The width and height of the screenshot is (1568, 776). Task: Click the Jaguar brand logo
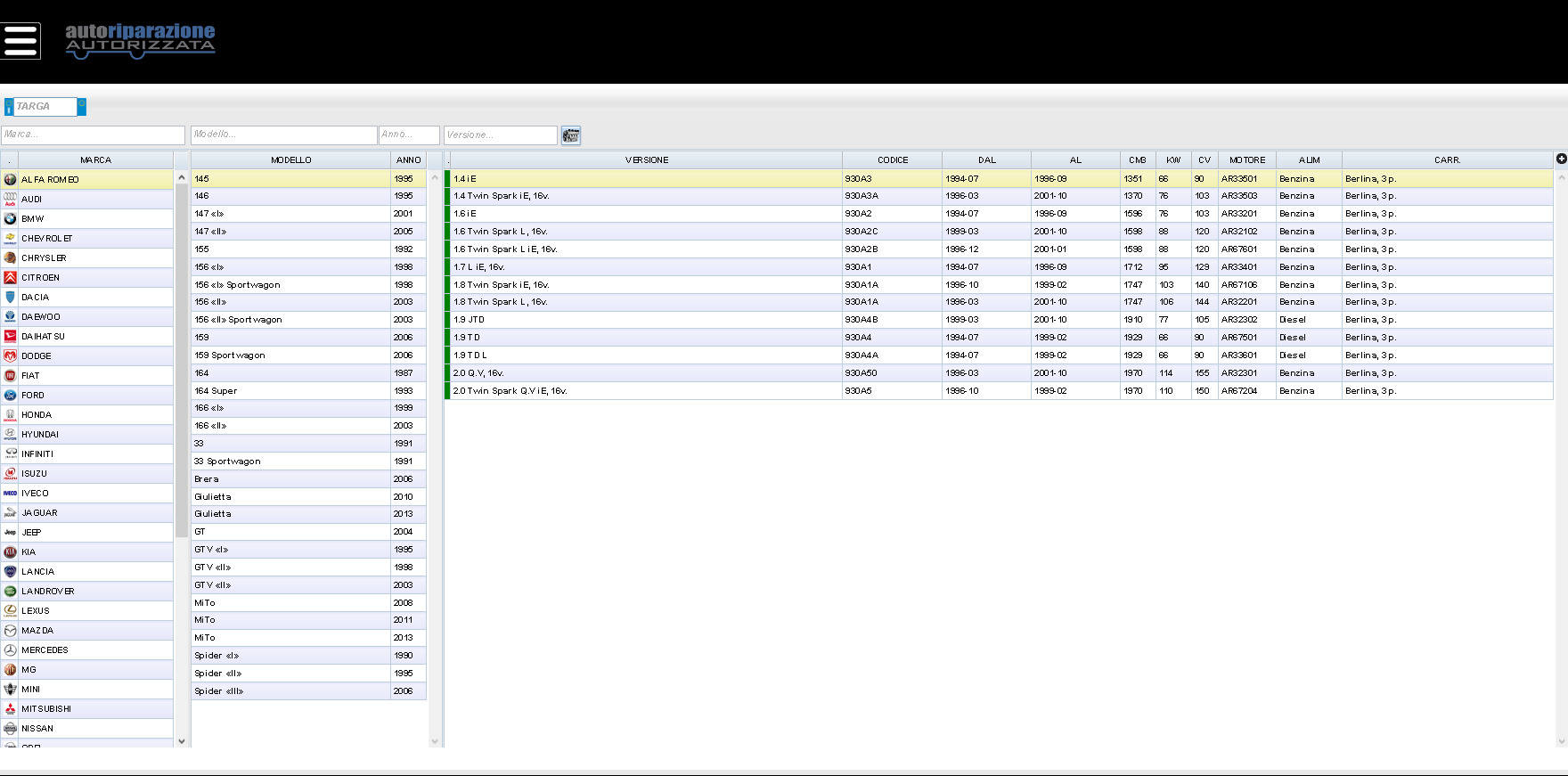click(10, 512)
